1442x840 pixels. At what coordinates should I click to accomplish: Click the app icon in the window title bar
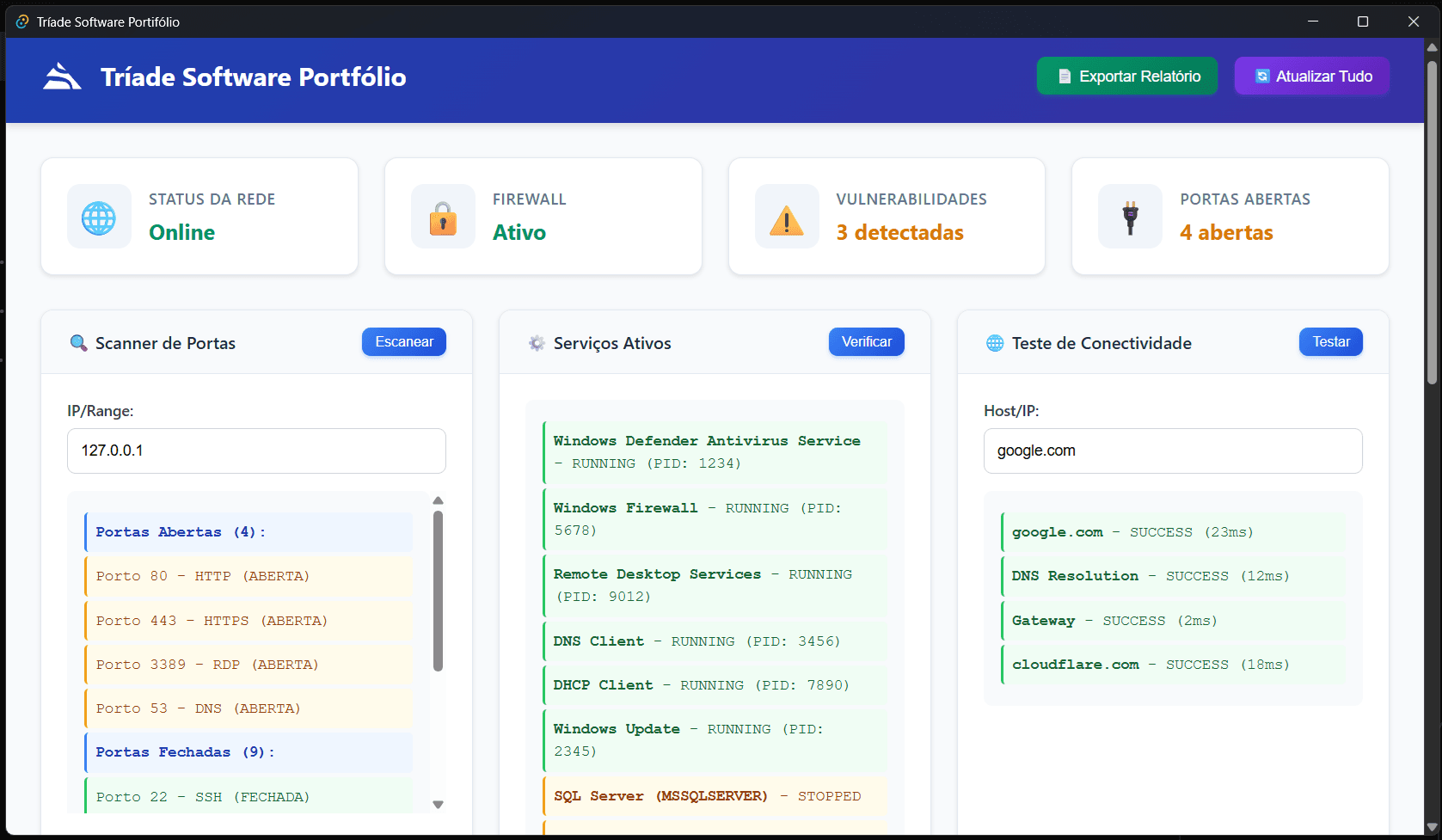pyautogui.click(x=22, y=21)
